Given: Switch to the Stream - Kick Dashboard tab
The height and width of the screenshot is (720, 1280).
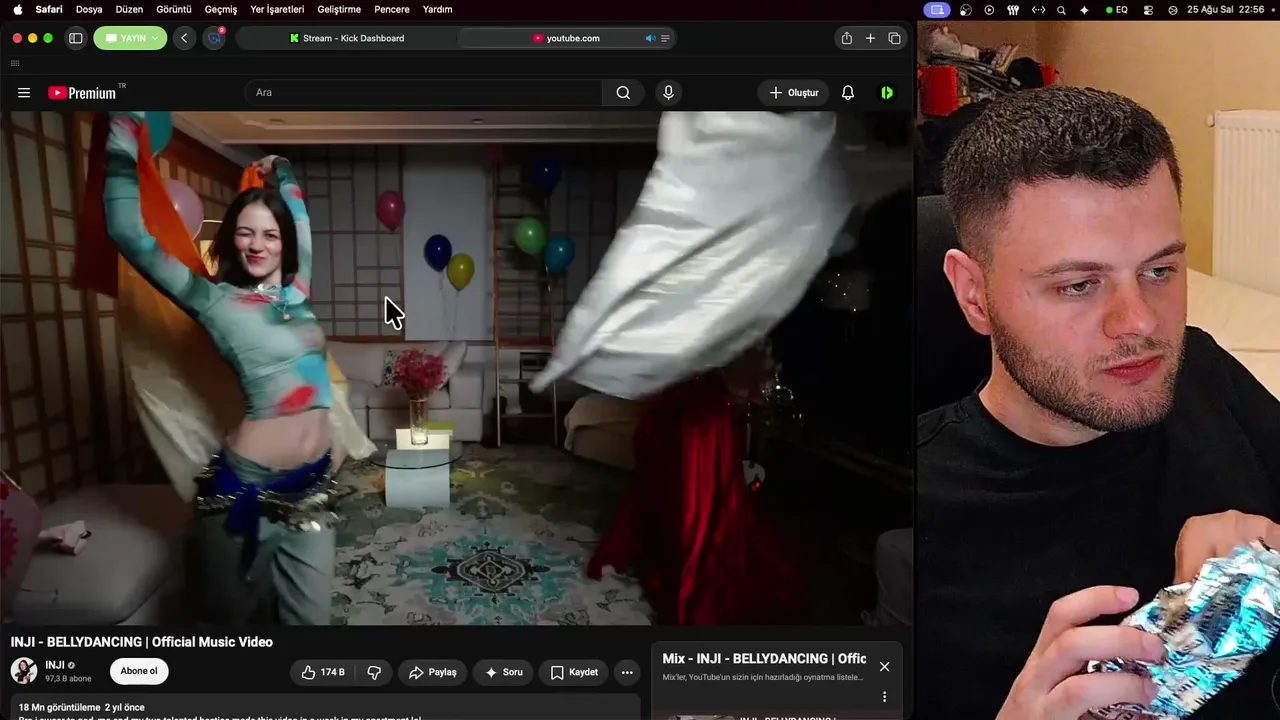Looking at the screenshot, I should click(347, 38).
